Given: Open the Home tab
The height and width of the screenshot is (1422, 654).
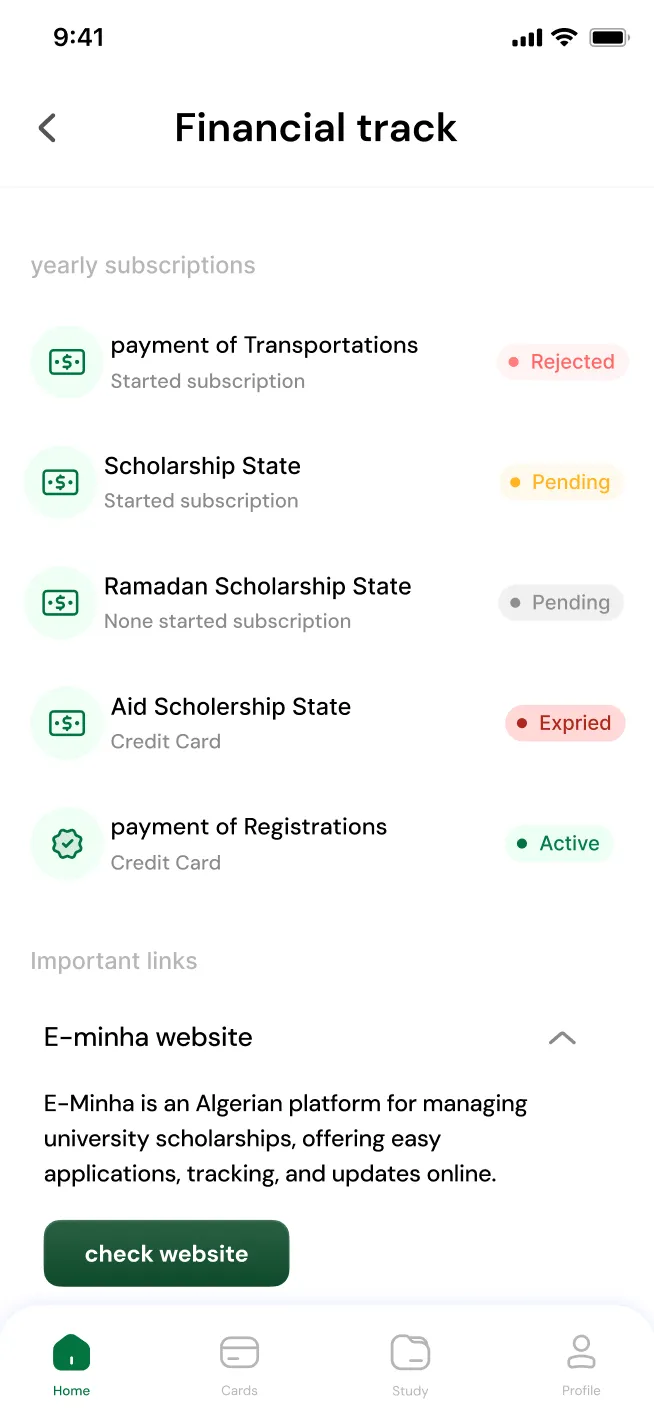Looking at the screenshot, I should (71, 1364).
